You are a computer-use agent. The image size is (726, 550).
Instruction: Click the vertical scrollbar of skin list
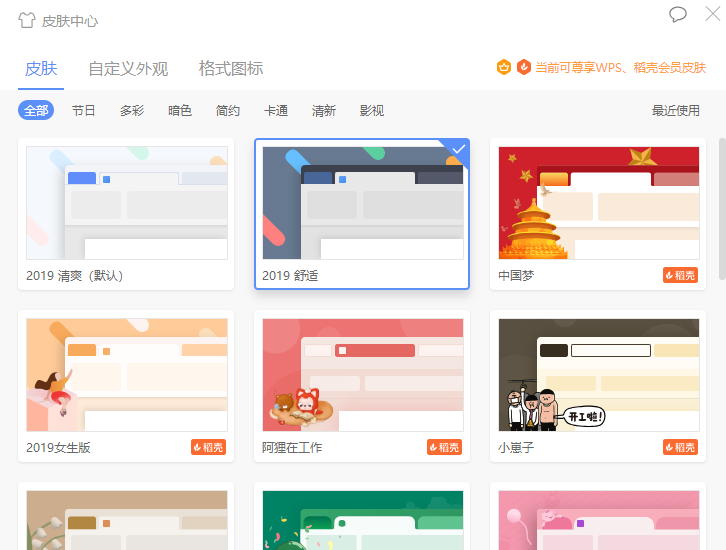(x=721, y=210)
